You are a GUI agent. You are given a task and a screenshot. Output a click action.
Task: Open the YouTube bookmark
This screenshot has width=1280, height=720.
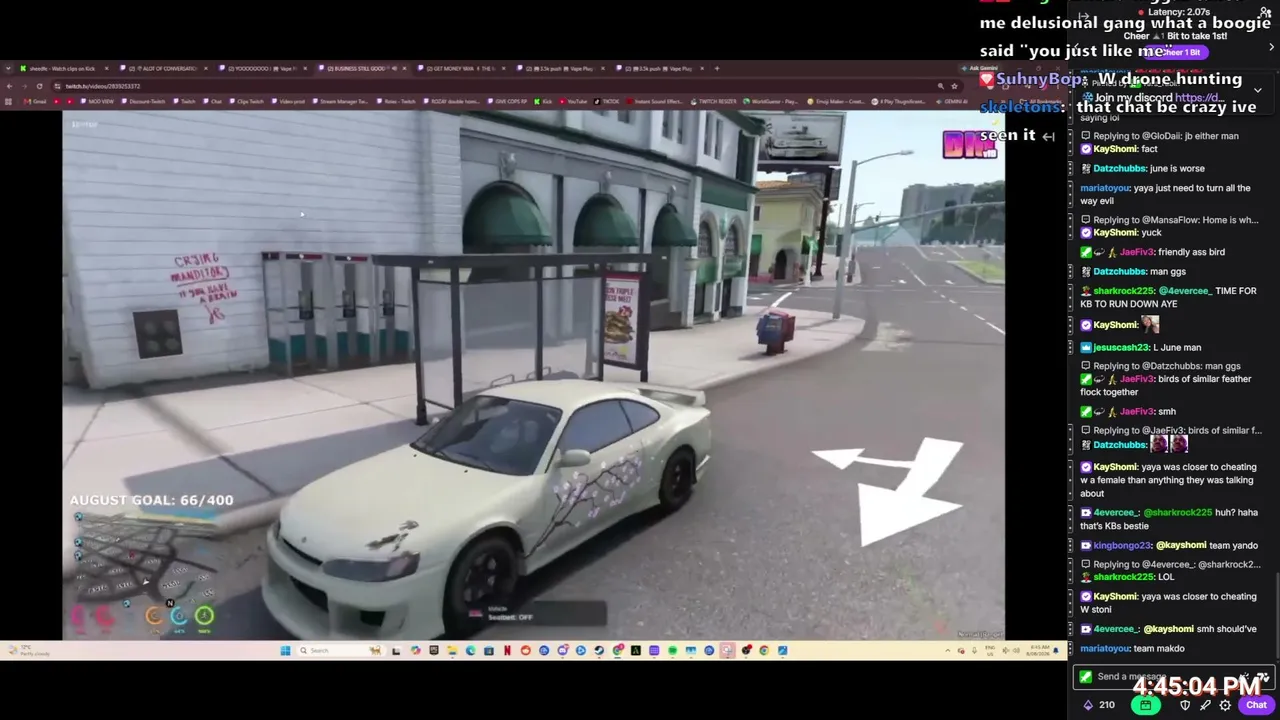[x=573, y=101]
